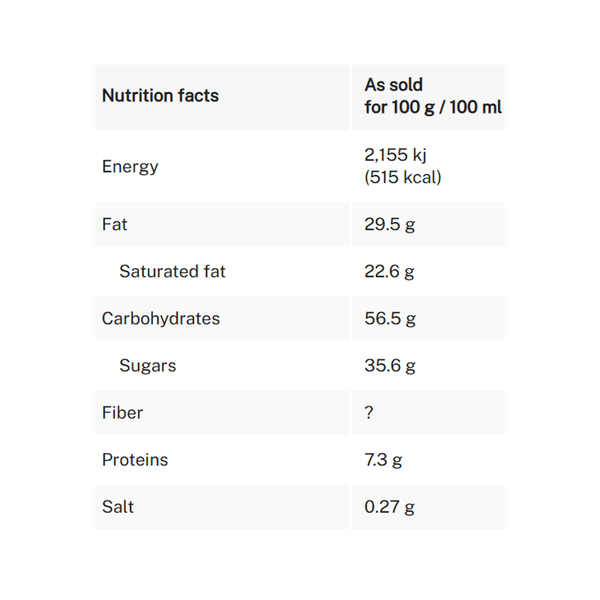Select the Sugars row label

(147, 365)
